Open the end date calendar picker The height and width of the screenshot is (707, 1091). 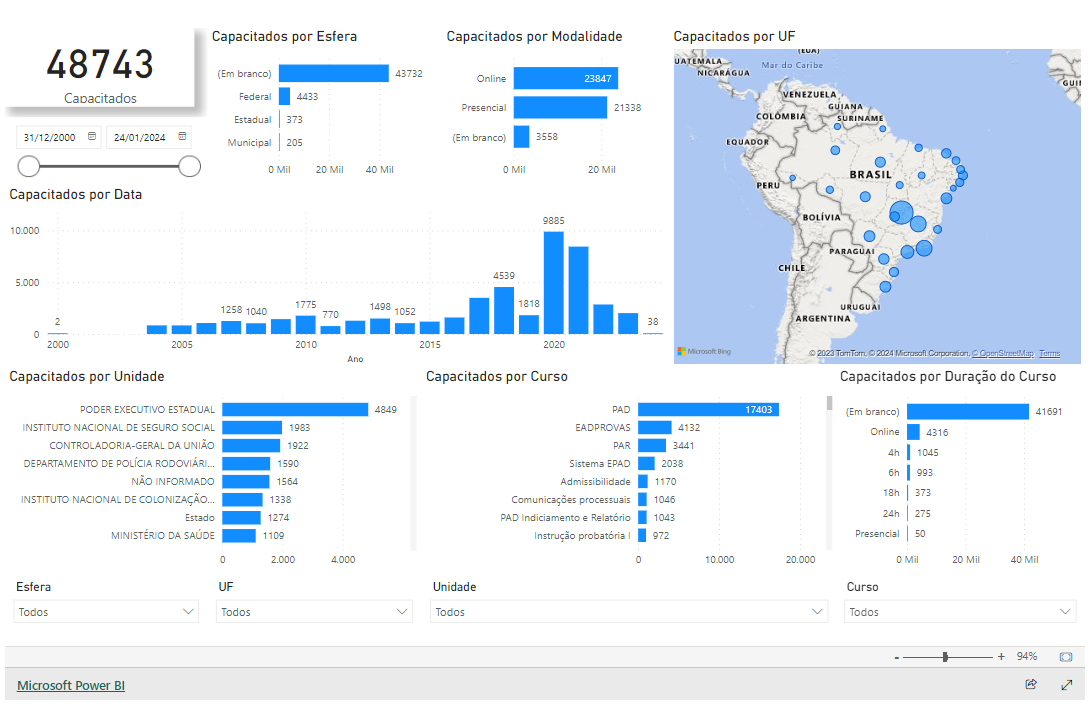coord(182,136)
